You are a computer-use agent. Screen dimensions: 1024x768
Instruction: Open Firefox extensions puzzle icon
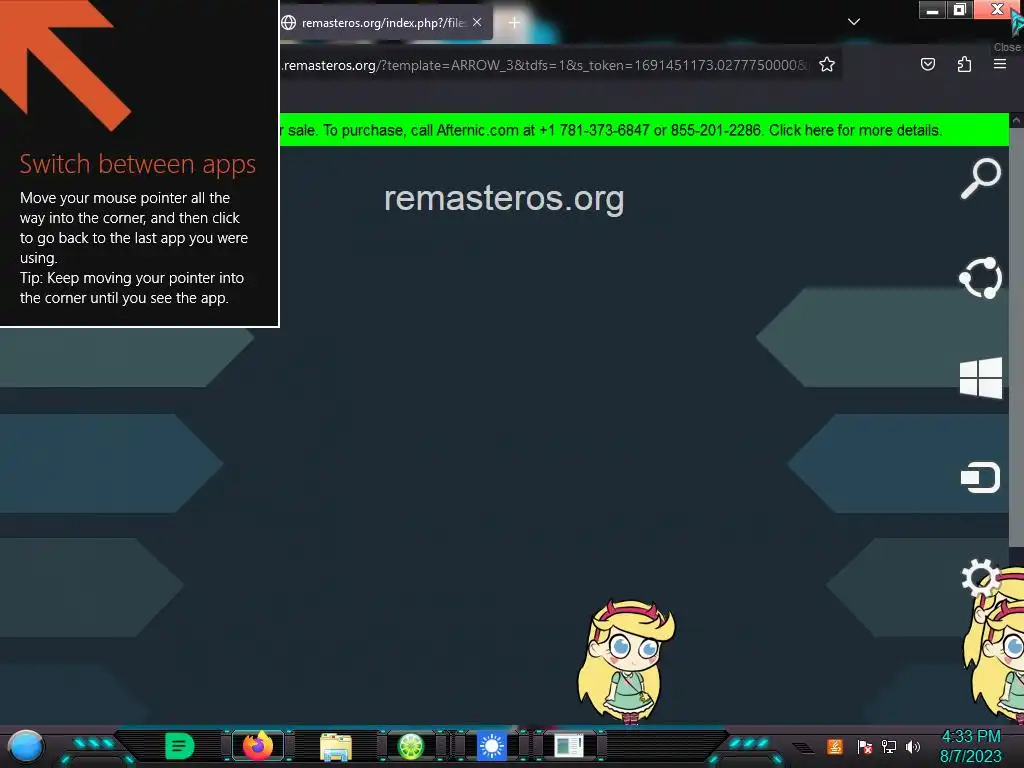[x=964, y=64]
